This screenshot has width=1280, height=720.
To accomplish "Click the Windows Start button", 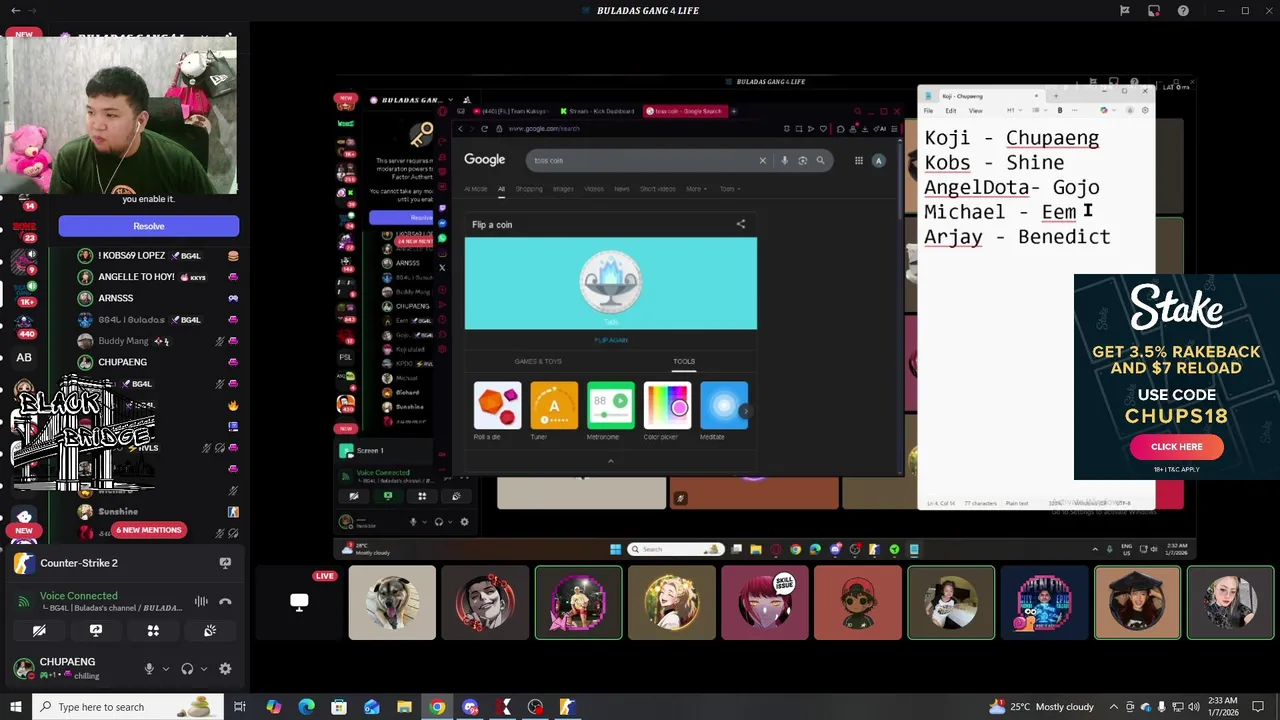I will 16,707.
